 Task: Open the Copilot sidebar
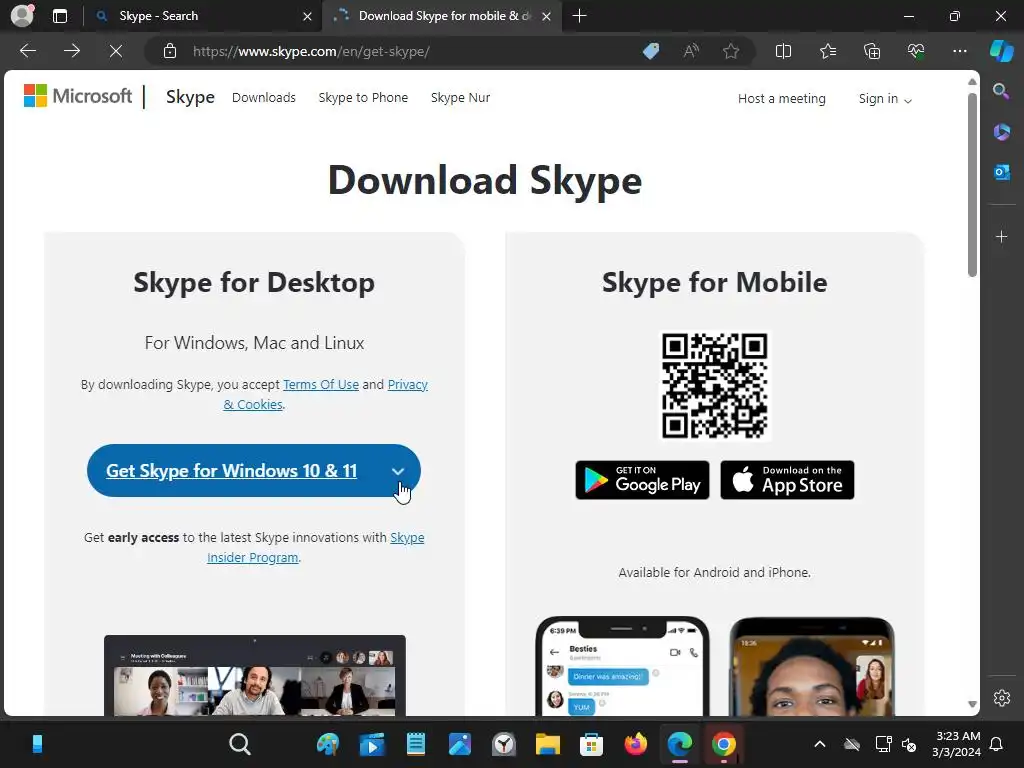click(x=1002, y=51)
